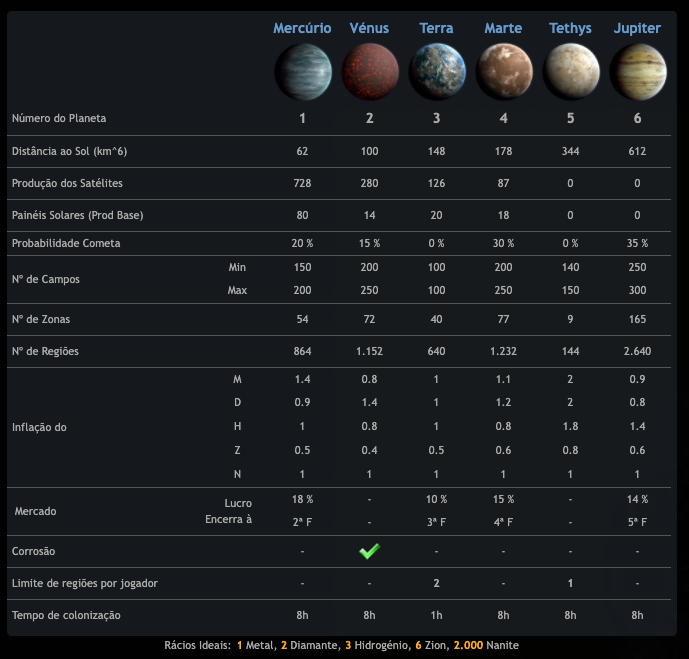Viewport: 689px width, 659px height.
Task: Click the '6 Zion' ratio text
Action: (431, 645)
